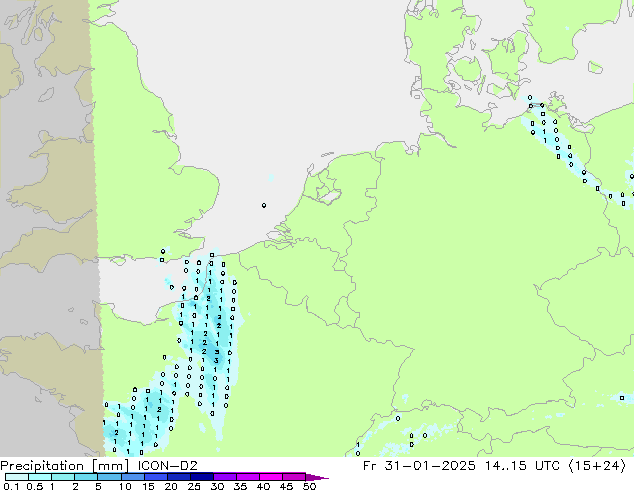This screenshot has width=634, height=490.
Task: Select the 2–5 mm legend color box
Action: click(86, 477)
